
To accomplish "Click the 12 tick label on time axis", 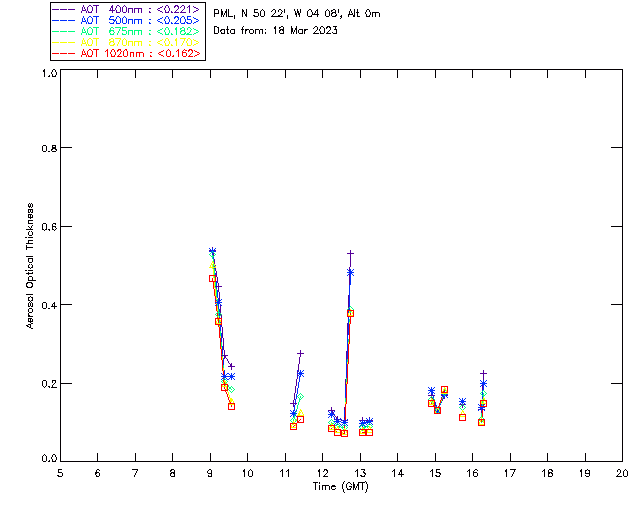I will [322, 472].
